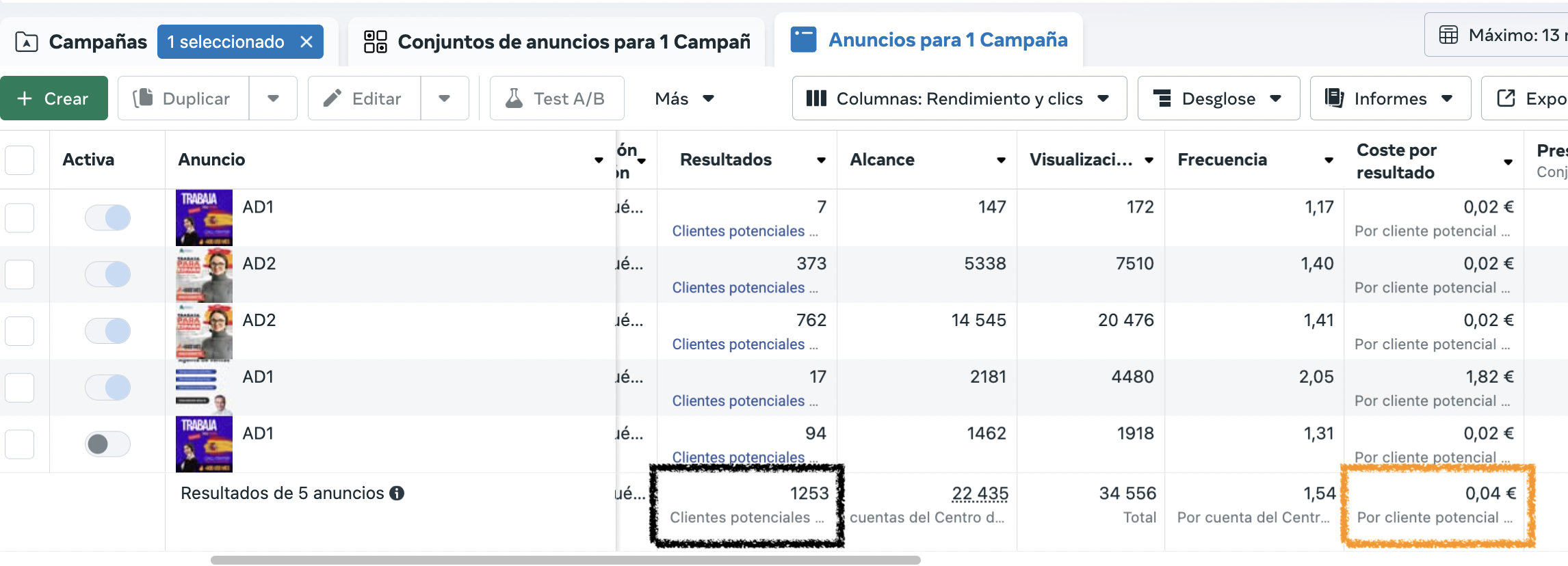
Task: Click the pencil icon on Editar
Action: click(x=332, y=98)
